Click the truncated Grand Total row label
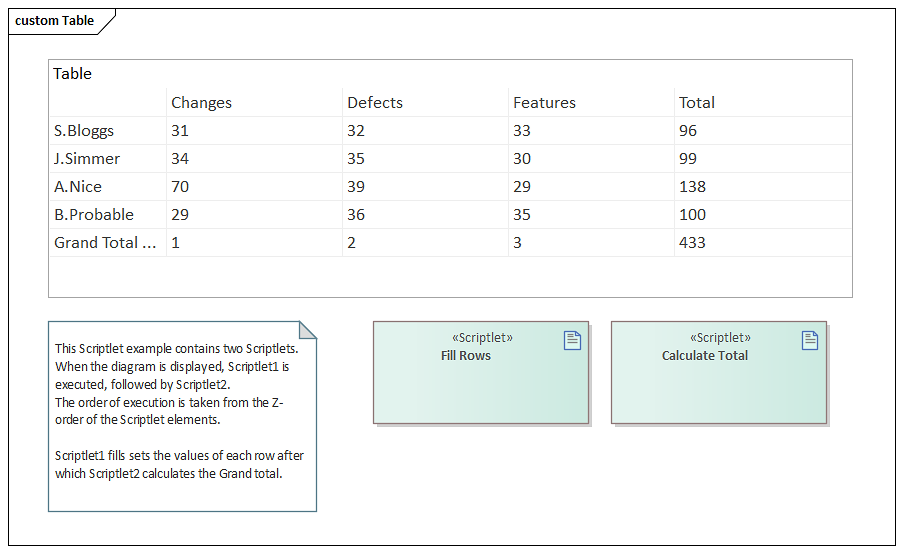This screenshot has width=903, height=554. coord(106,243)
